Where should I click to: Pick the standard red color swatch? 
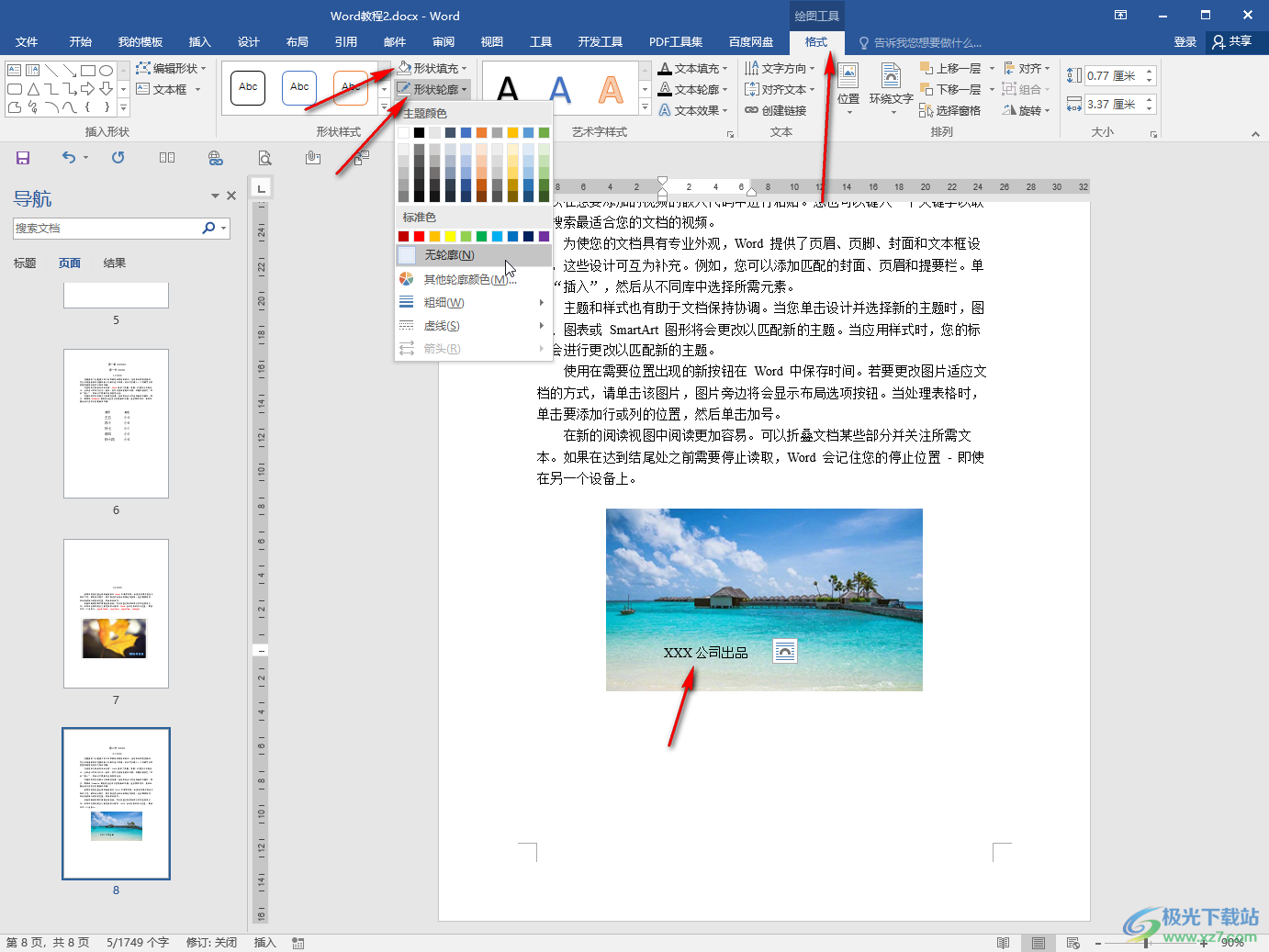click(419, 237)
